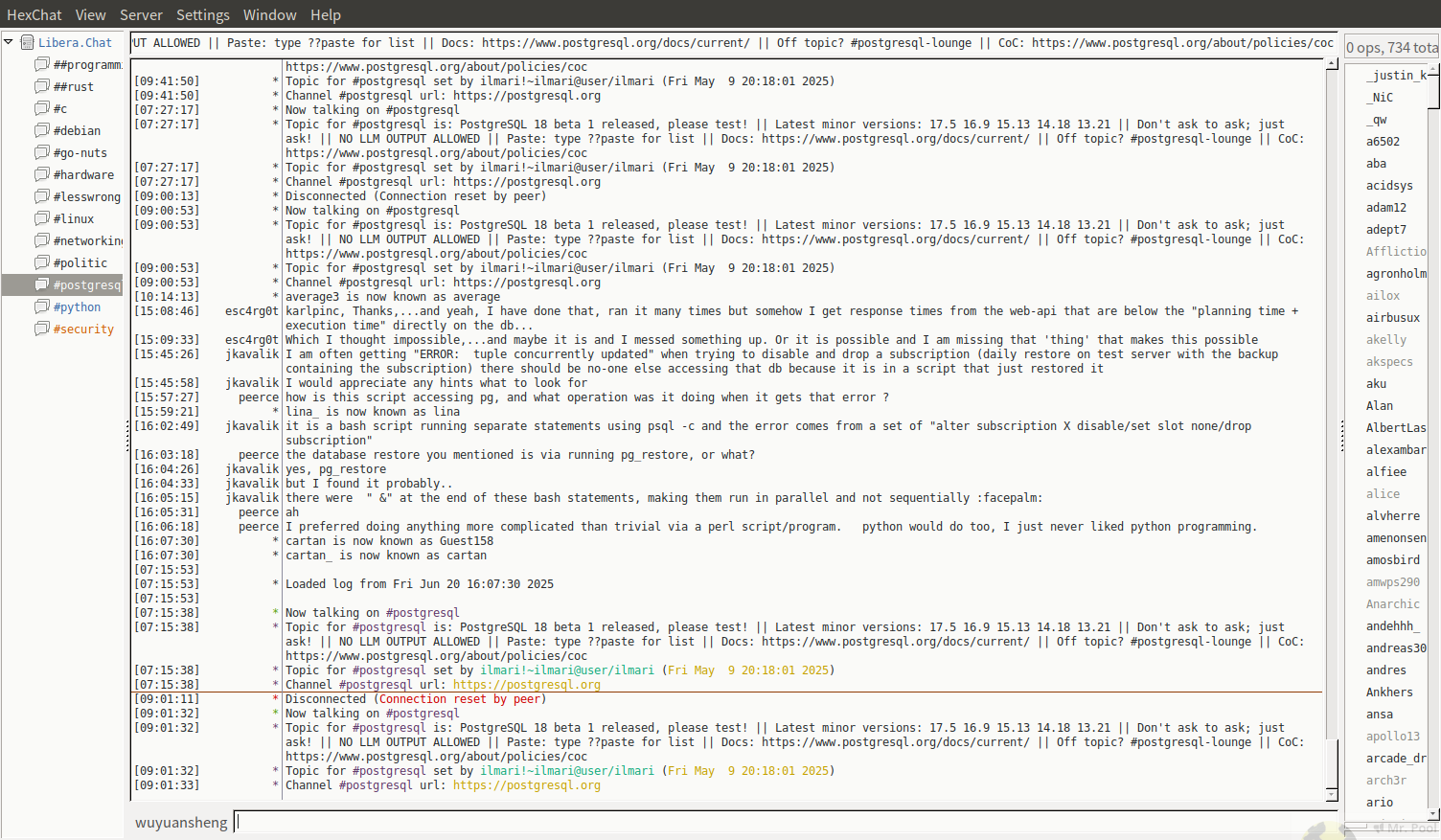Click the #security channel icon

coord(42,329)
